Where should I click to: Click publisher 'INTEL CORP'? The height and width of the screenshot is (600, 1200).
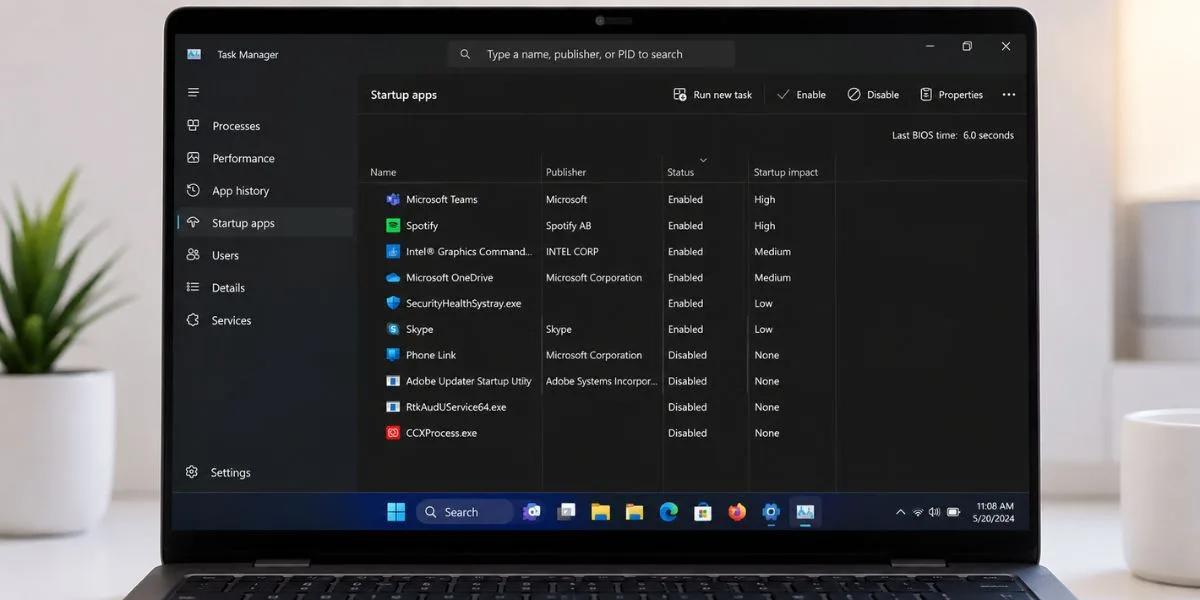click(572, 252)
